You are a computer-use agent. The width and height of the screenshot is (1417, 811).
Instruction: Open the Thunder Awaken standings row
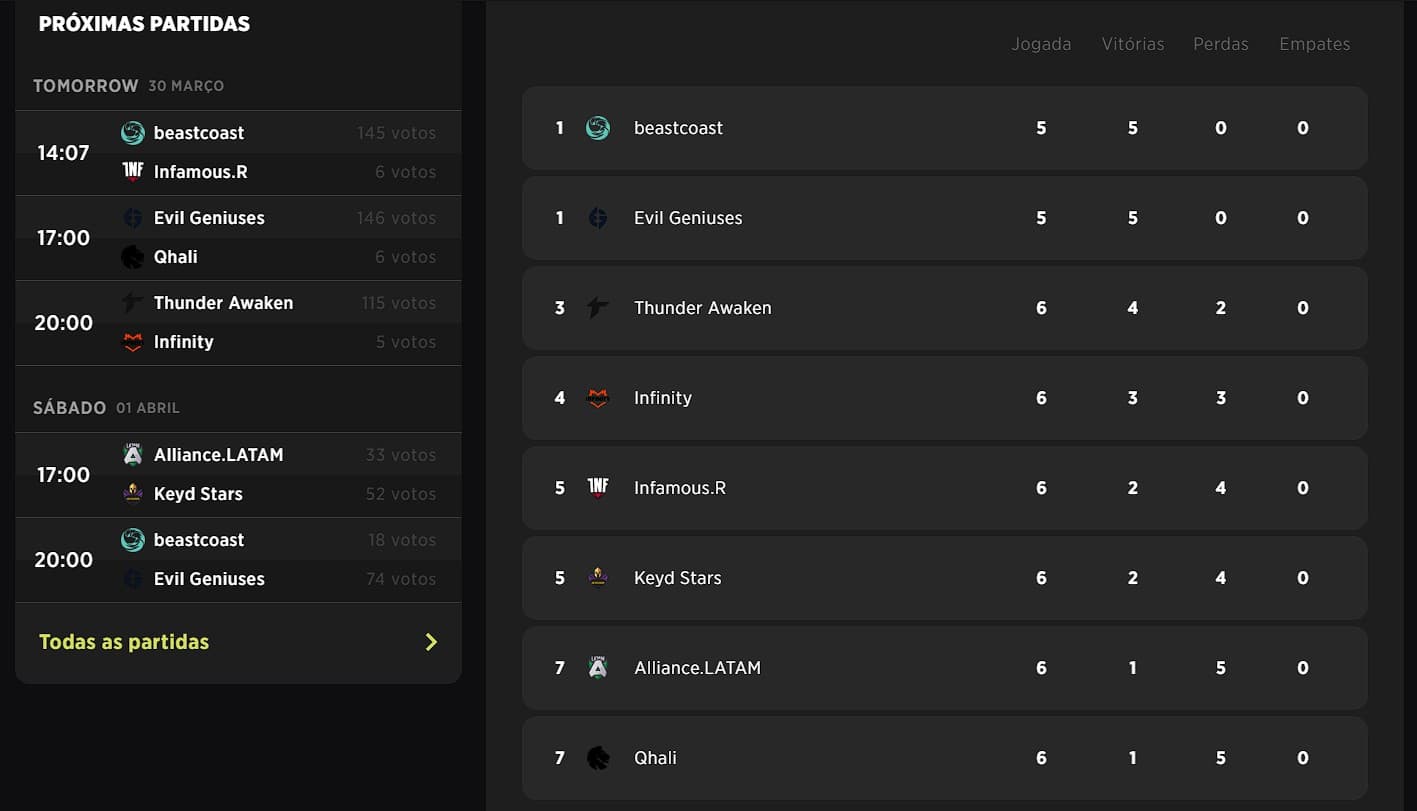944,308
